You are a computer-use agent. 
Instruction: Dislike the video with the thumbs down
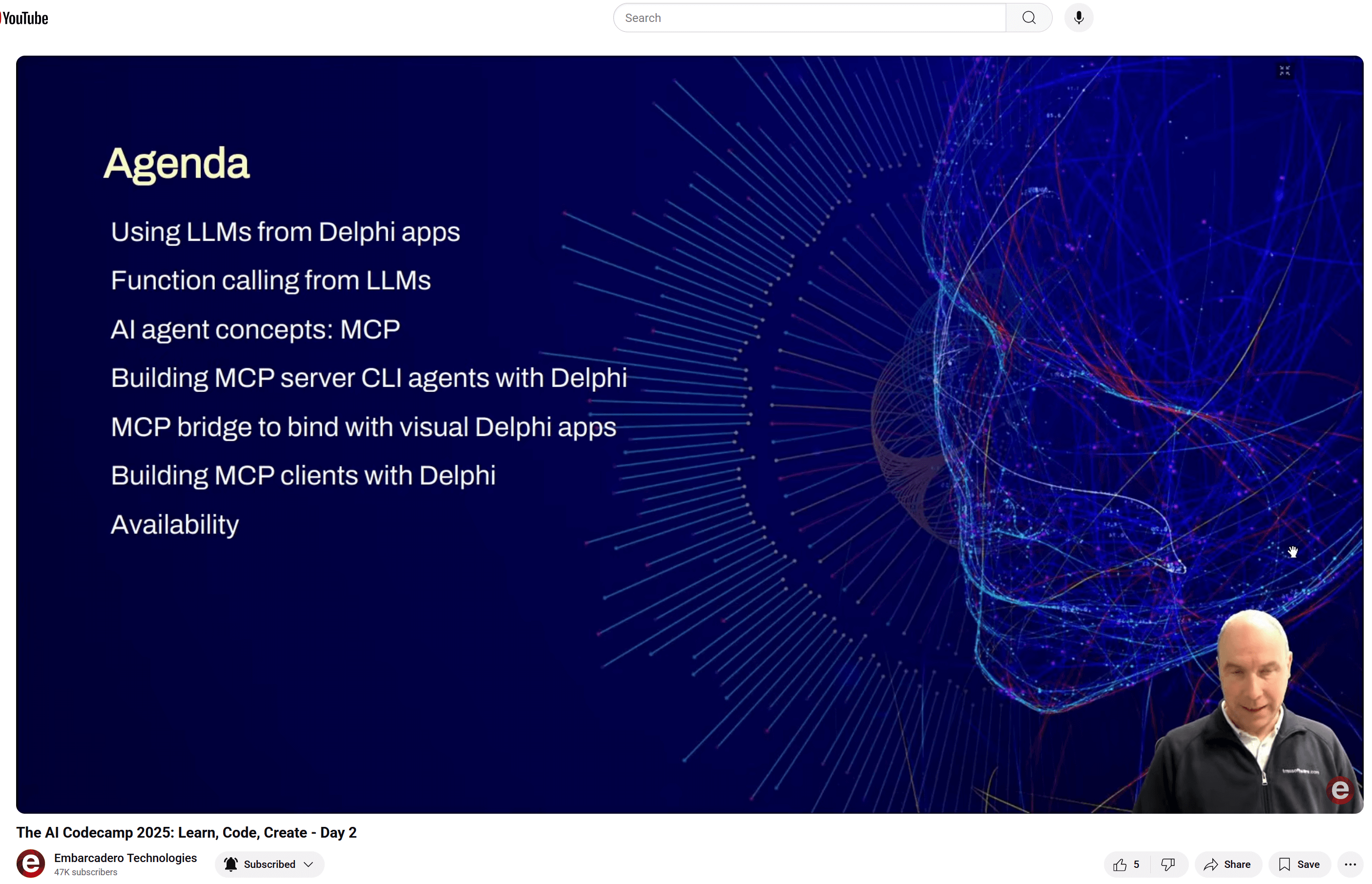coord(1167,864)
